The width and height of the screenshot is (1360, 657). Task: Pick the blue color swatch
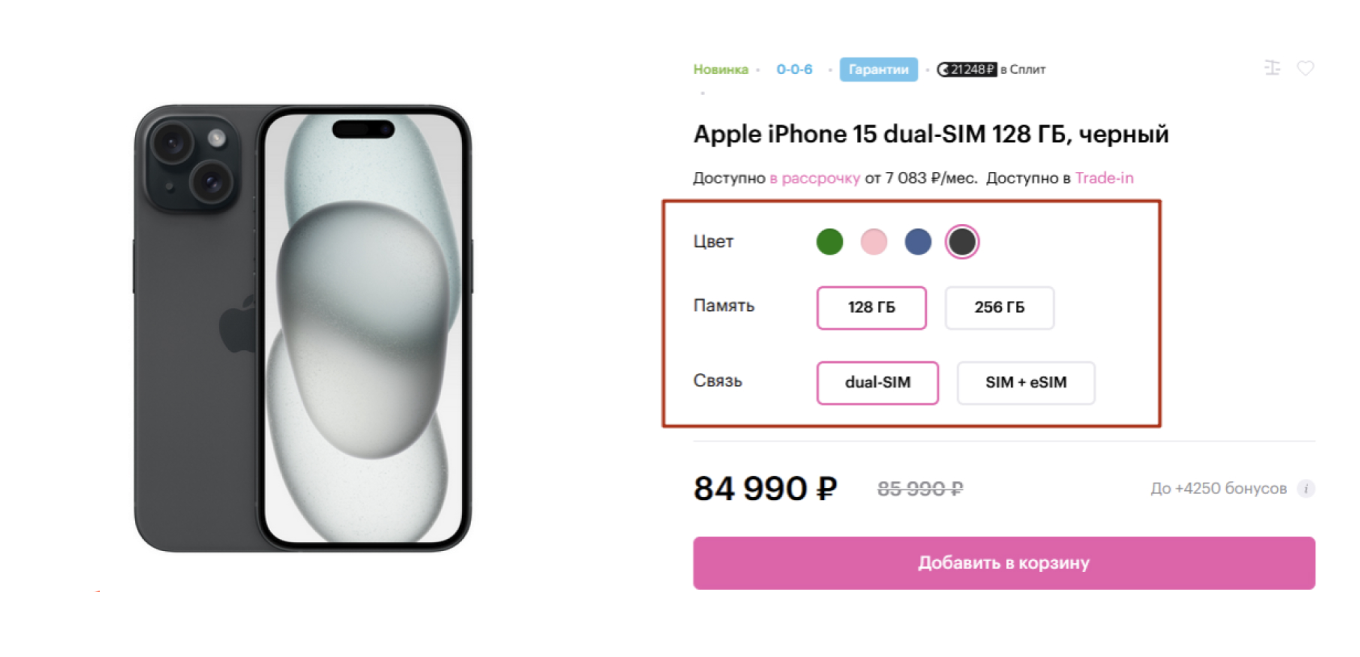918,242
